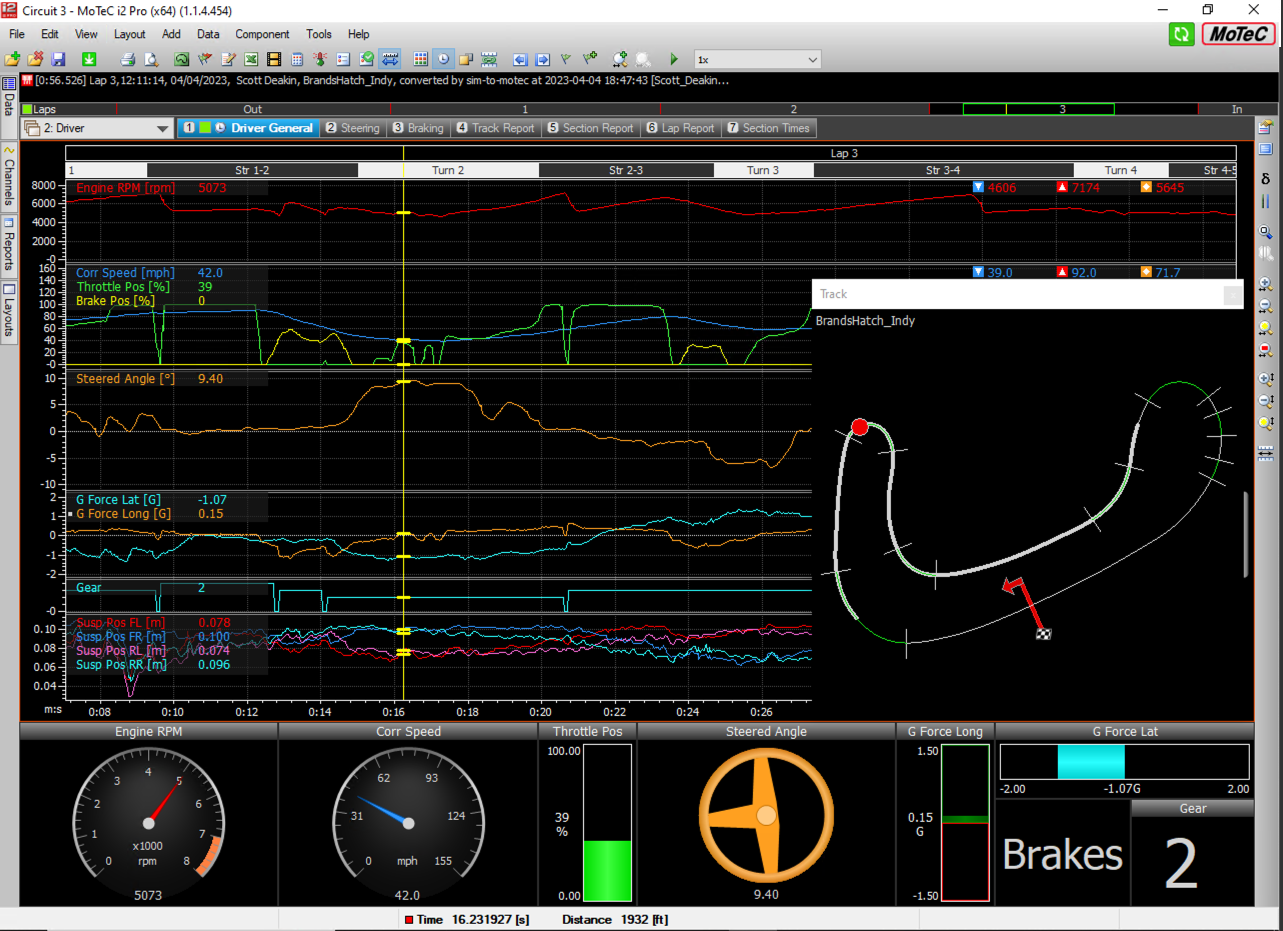Switch to the Braking worksheet tab
The image size is (1283, 931).
pos(419,128)
